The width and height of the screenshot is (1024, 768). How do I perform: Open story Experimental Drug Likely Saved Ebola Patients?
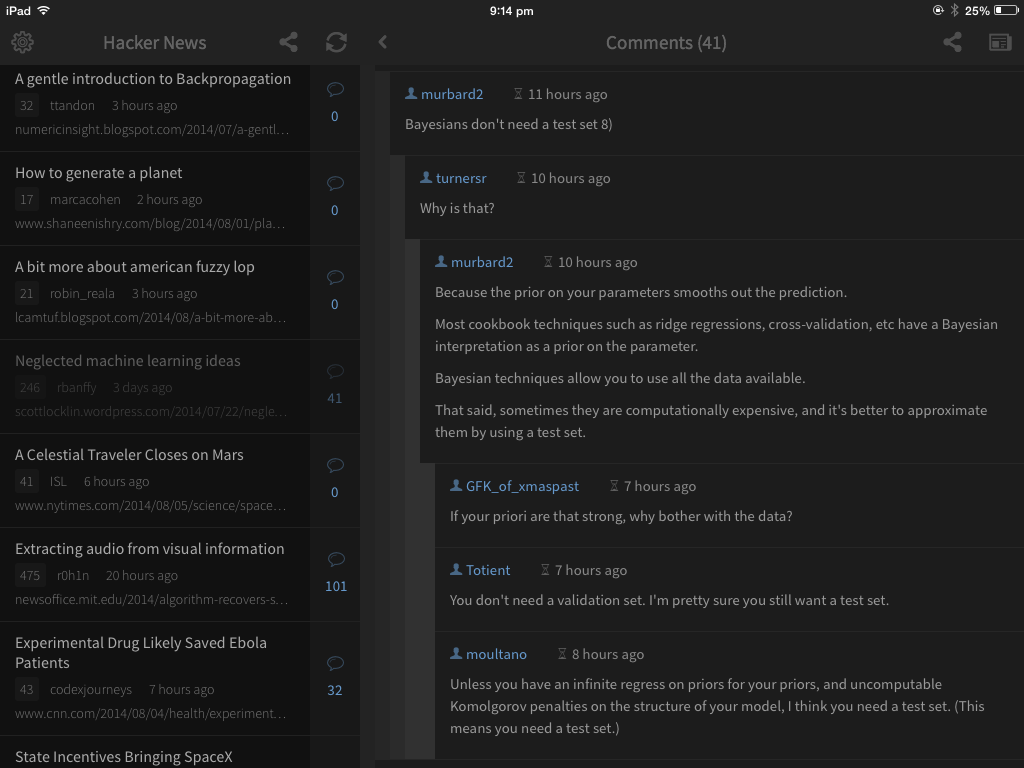point(140,653)
